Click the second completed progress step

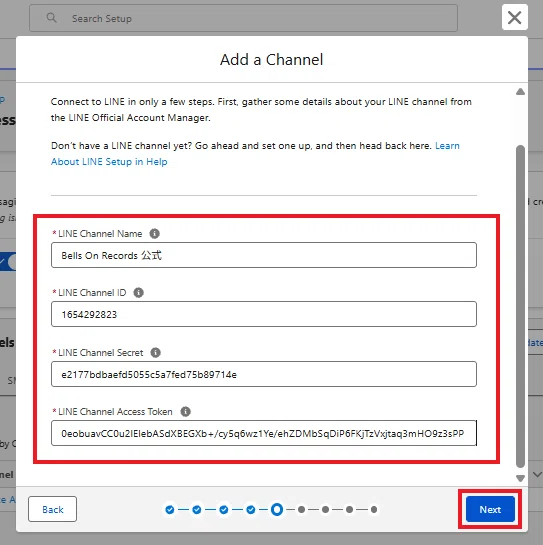tap(197, 510)
